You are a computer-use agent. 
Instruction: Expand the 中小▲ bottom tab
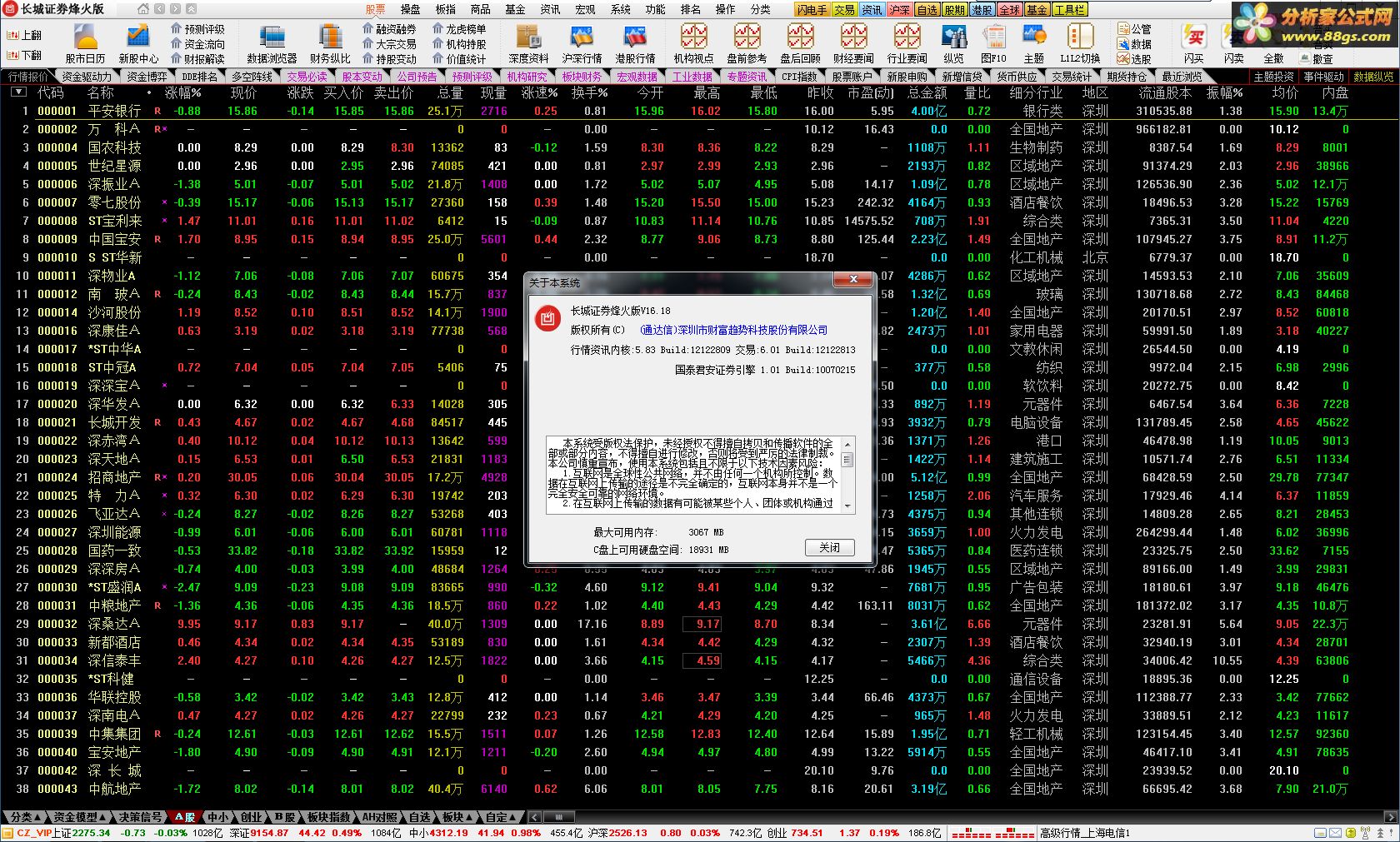click(217, 817)
